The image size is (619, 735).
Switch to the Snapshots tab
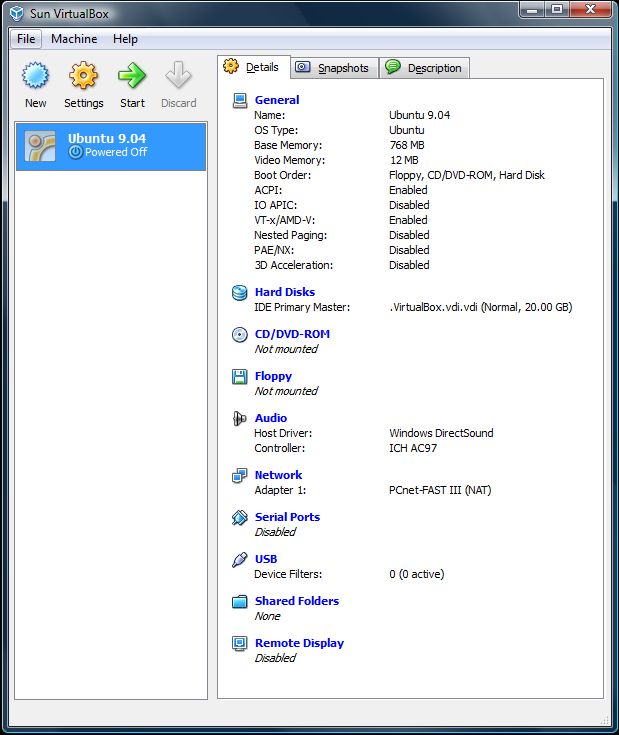coord(335,68)
